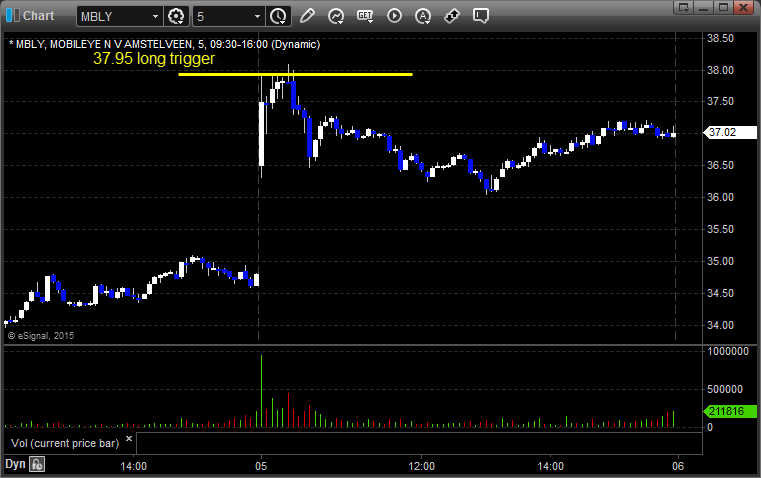Open the symbol settings gear icon
This screenshot has width=761, height=478.
point(176,16)
